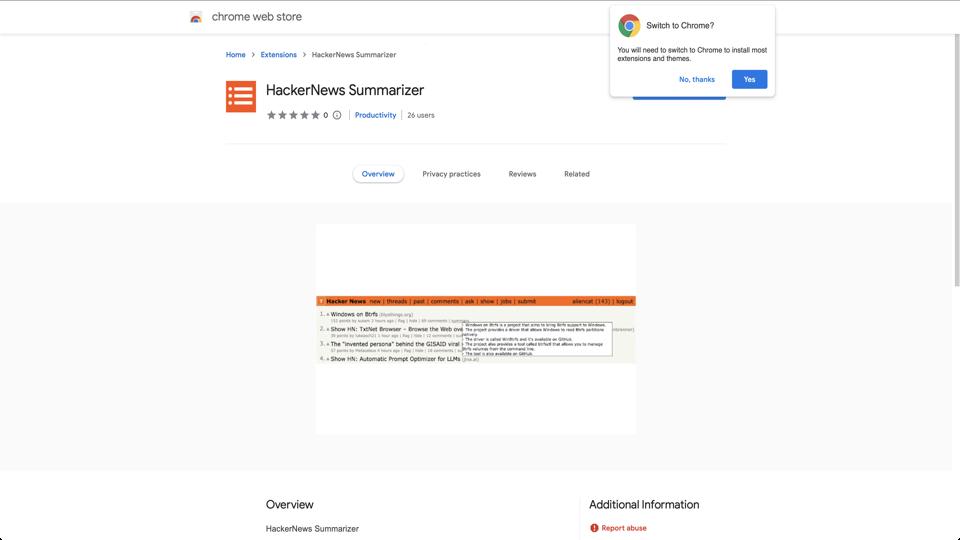
Task: Open the Extensions breadcrumb link
Action: click(279, 55)
